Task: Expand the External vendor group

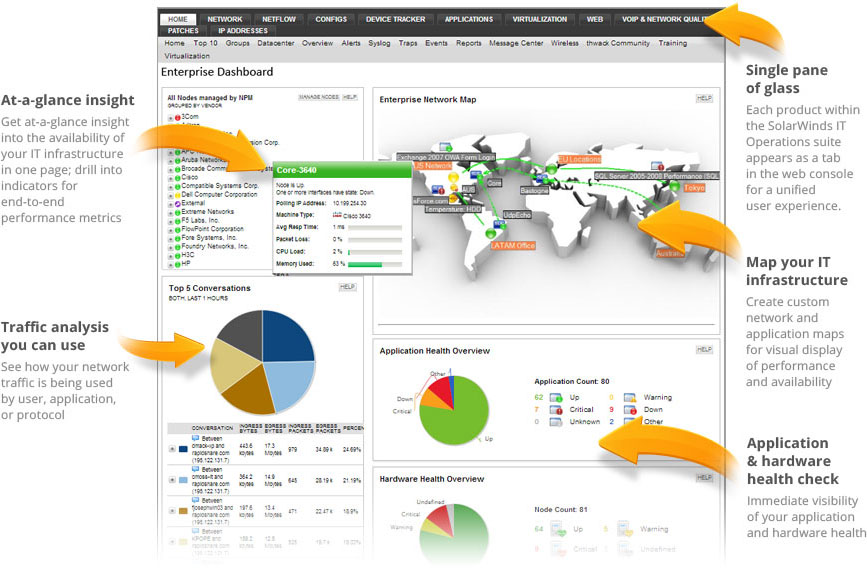Action: click(x=171, y=204)
